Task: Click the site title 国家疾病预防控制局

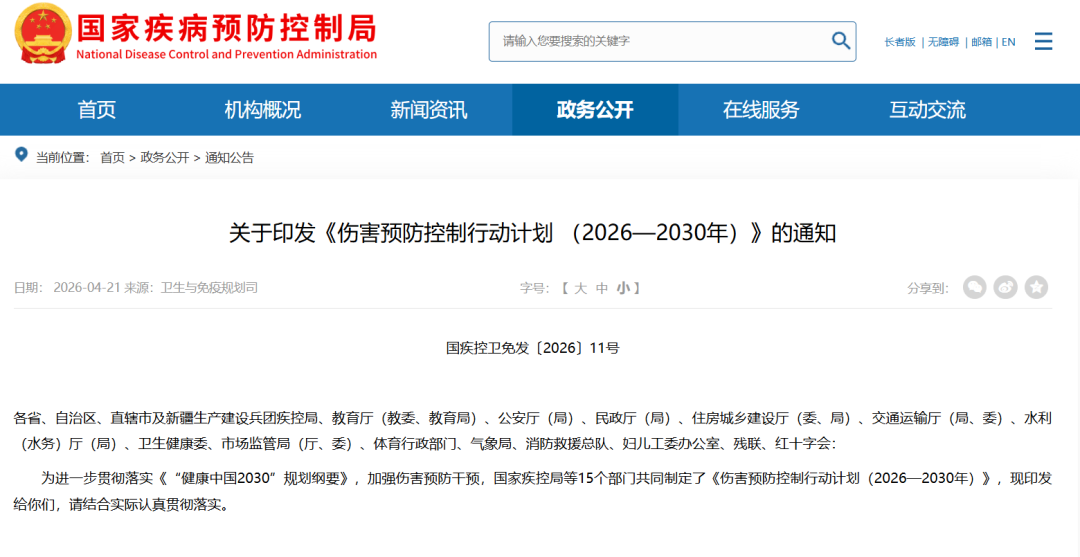Action: 227,28
